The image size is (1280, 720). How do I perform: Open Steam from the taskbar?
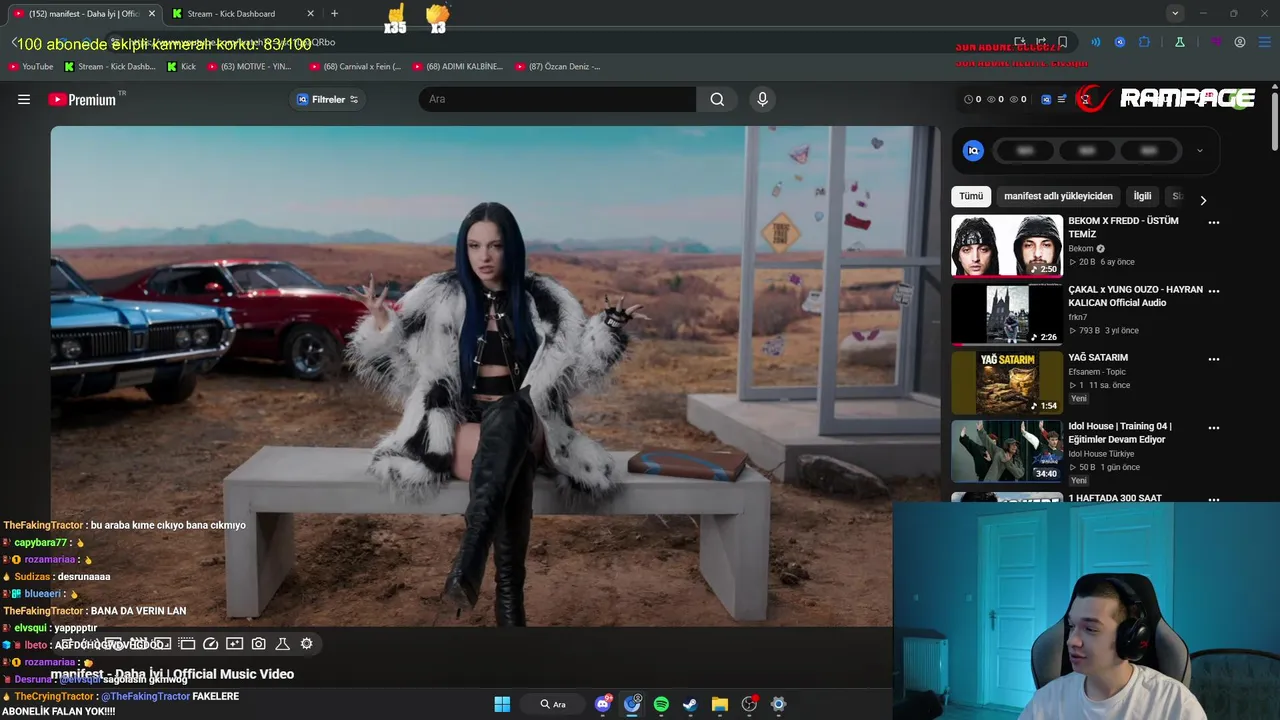coord(690,704)
